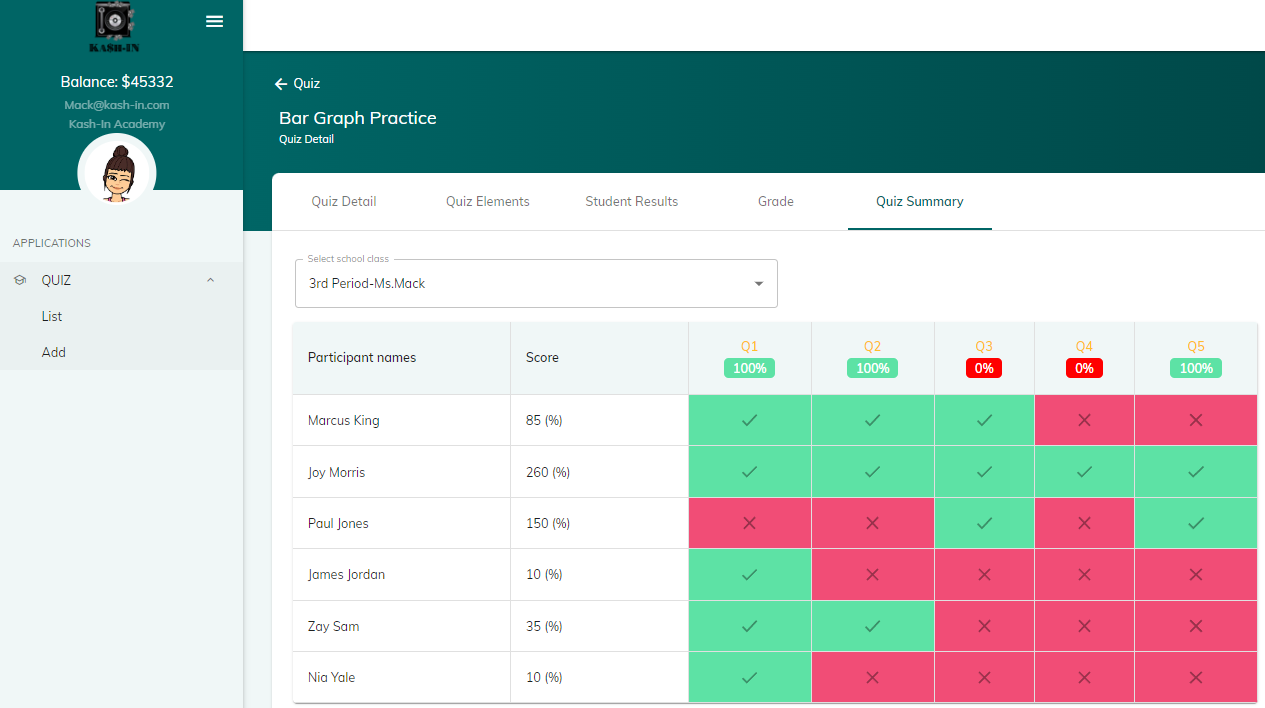Open the school class dropdown
1265x708 pixels.
tap(758, 283)
